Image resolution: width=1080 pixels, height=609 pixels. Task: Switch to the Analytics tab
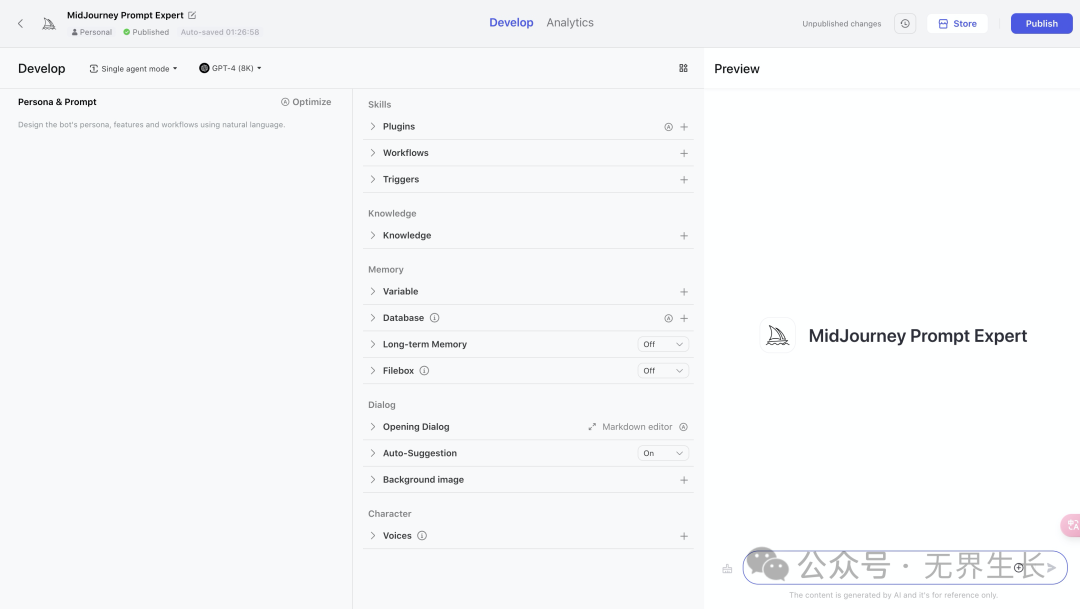point(570,23)
